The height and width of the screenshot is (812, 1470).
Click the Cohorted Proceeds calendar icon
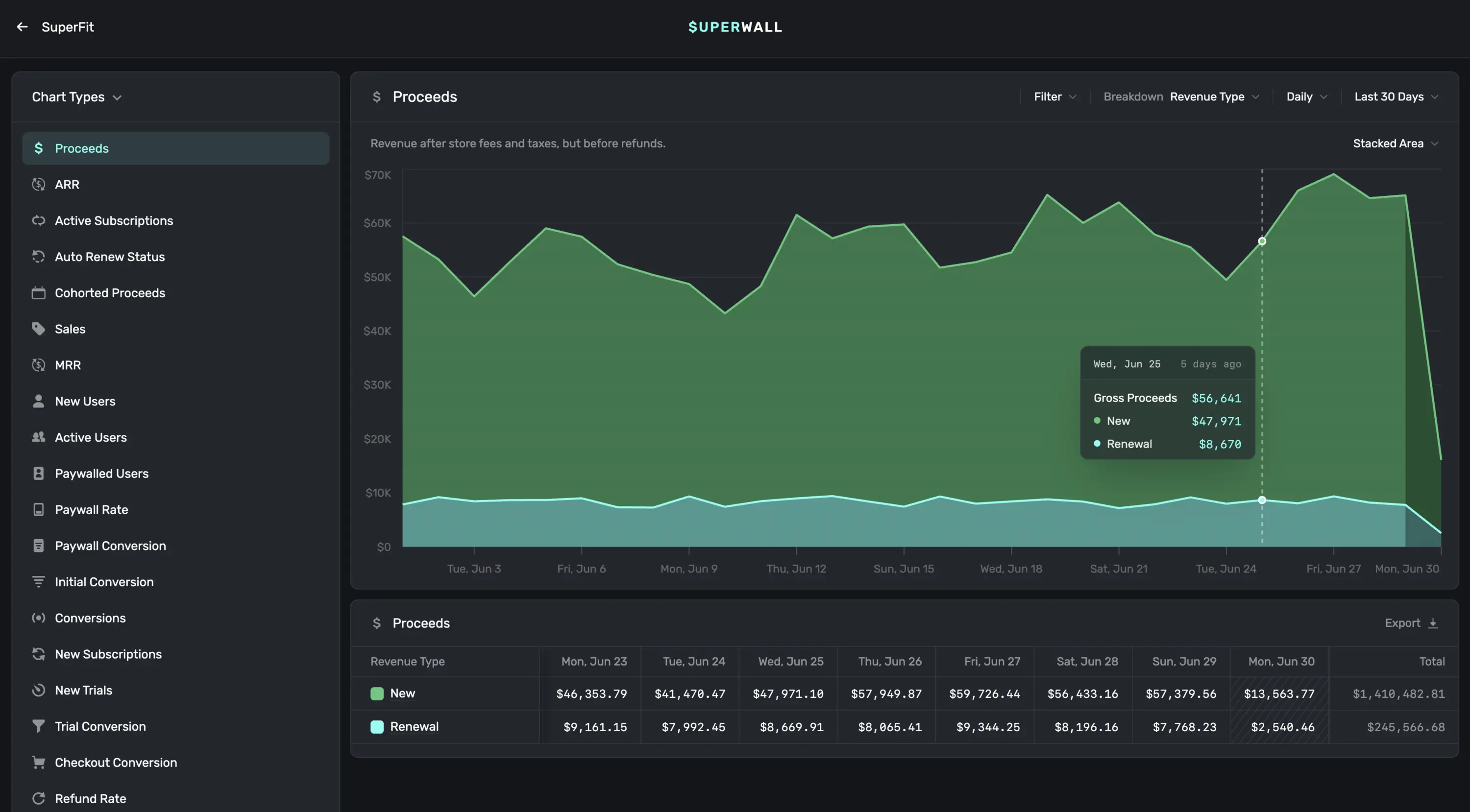38,293
